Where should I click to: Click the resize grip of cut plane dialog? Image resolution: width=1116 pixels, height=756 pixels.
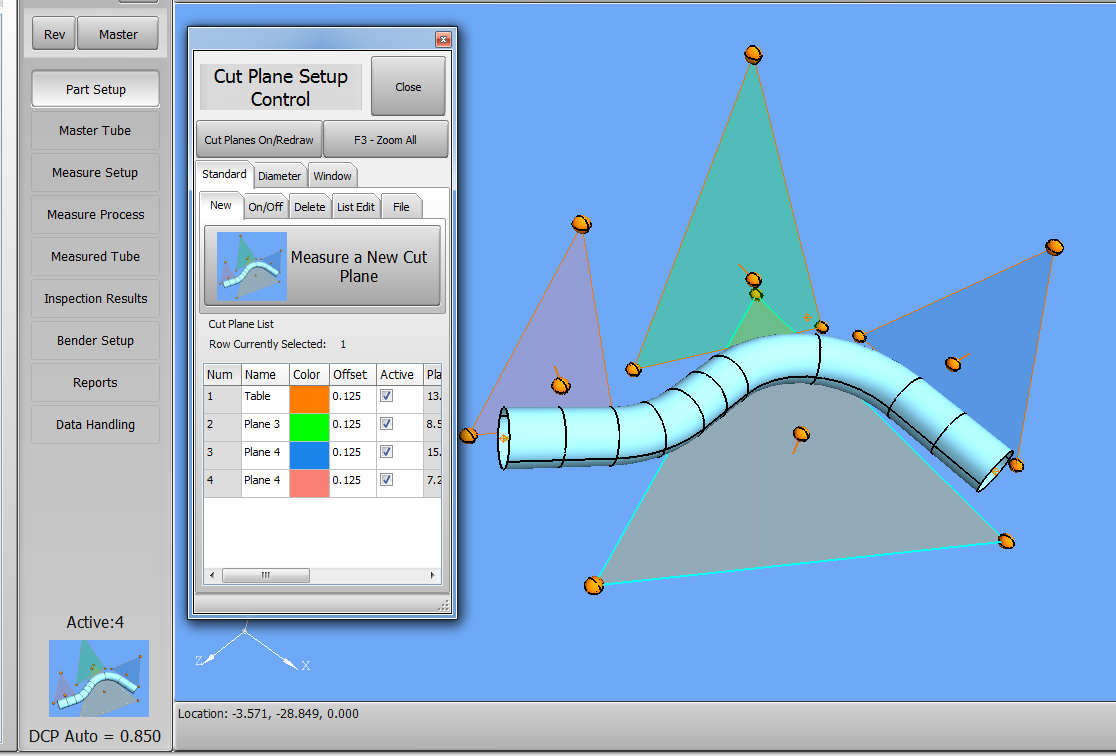tap(444, 606)
